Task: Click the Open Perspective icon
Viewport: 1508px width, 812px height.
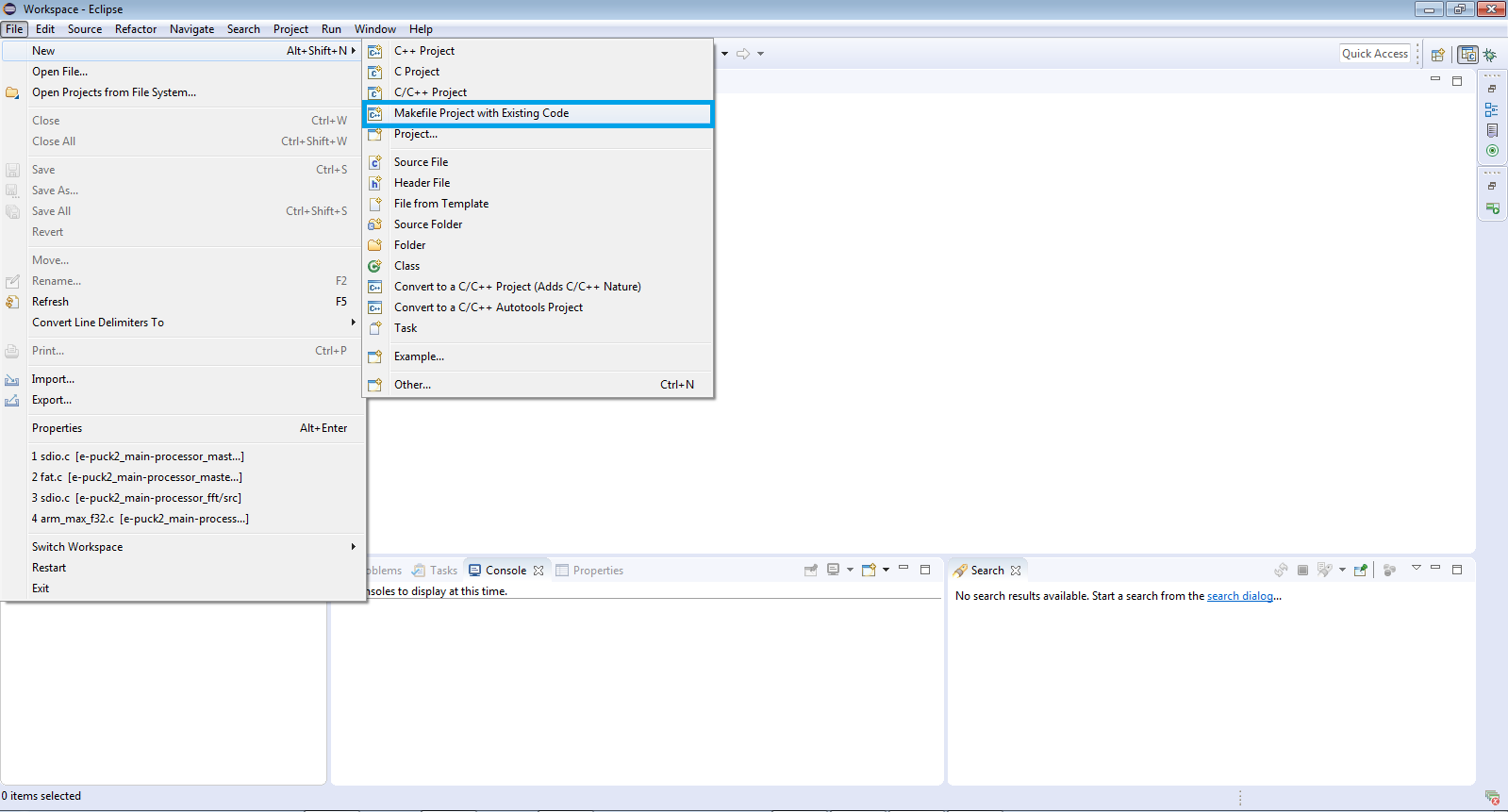Action: tap(1437, 55)
